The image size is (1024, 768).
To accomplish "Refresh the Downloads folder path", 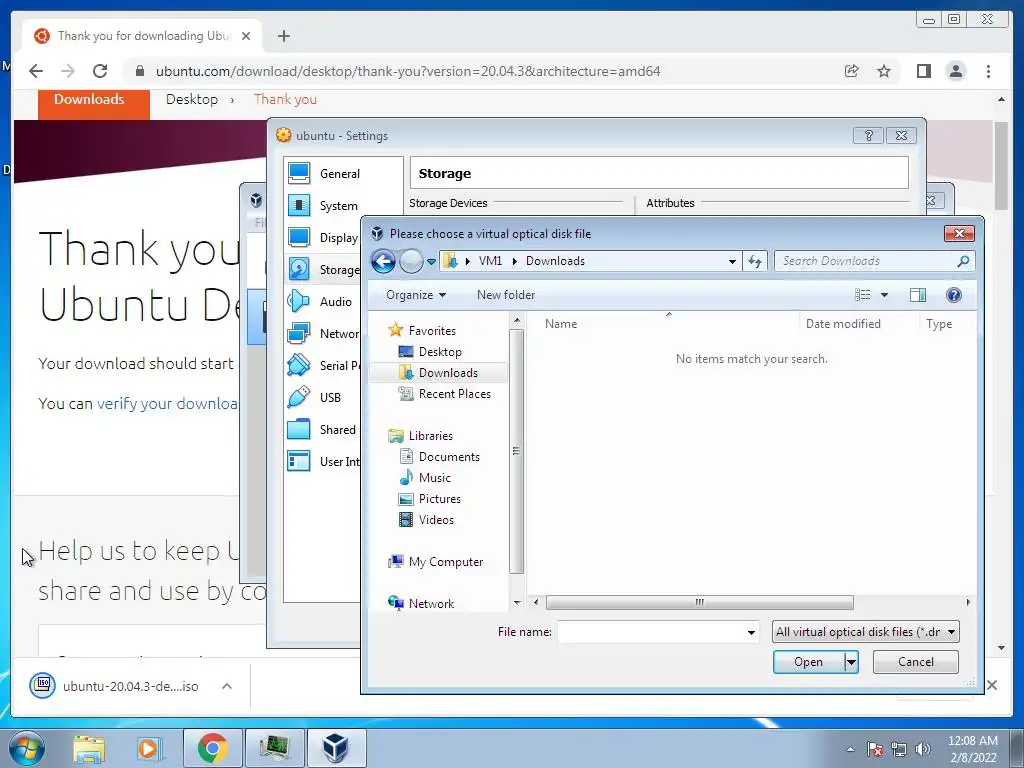I will (x=755, y=261).
